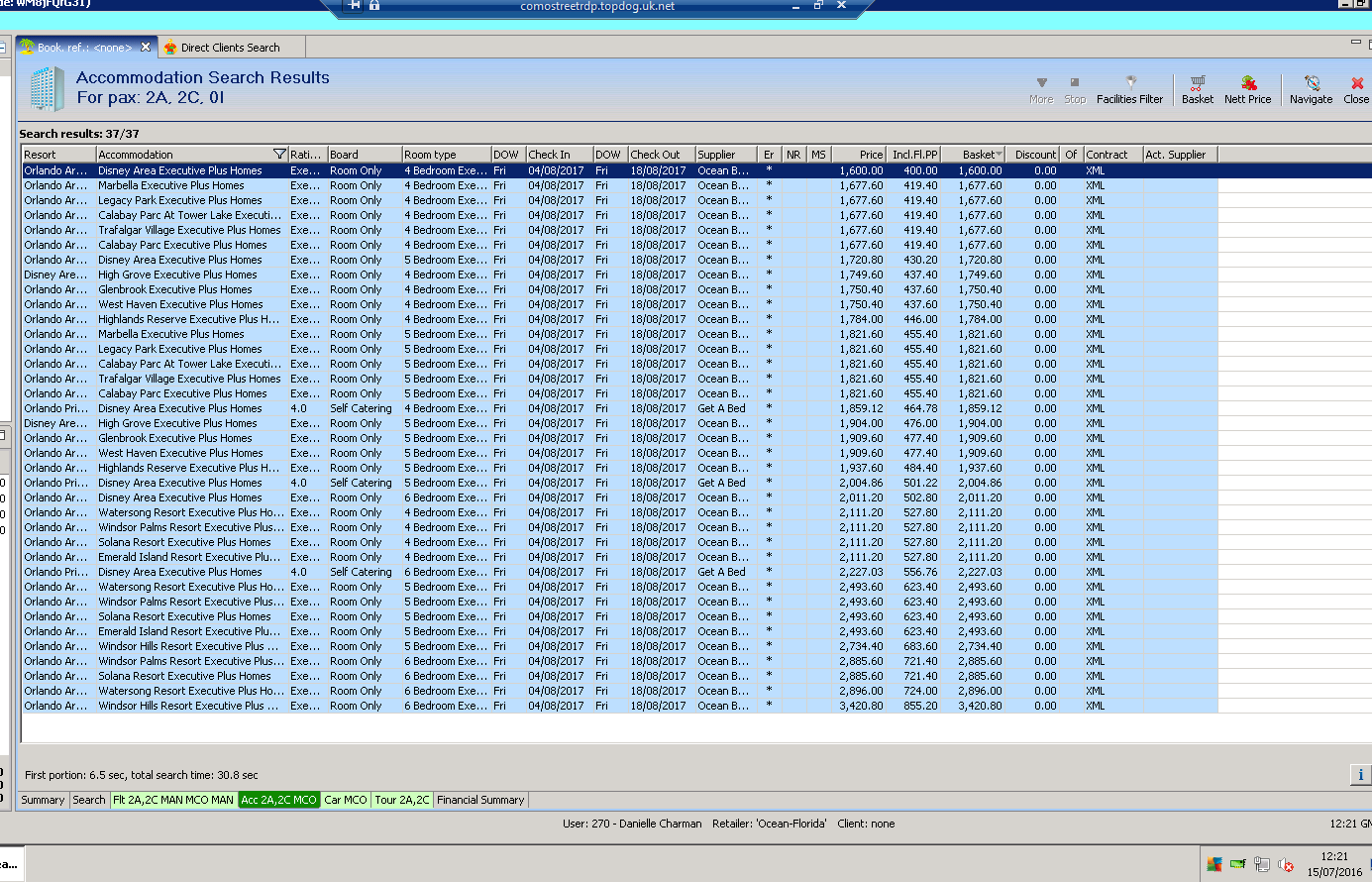Click the Rati... column header
Screen dimensions: 1372x882
click(x=308, y=155)
